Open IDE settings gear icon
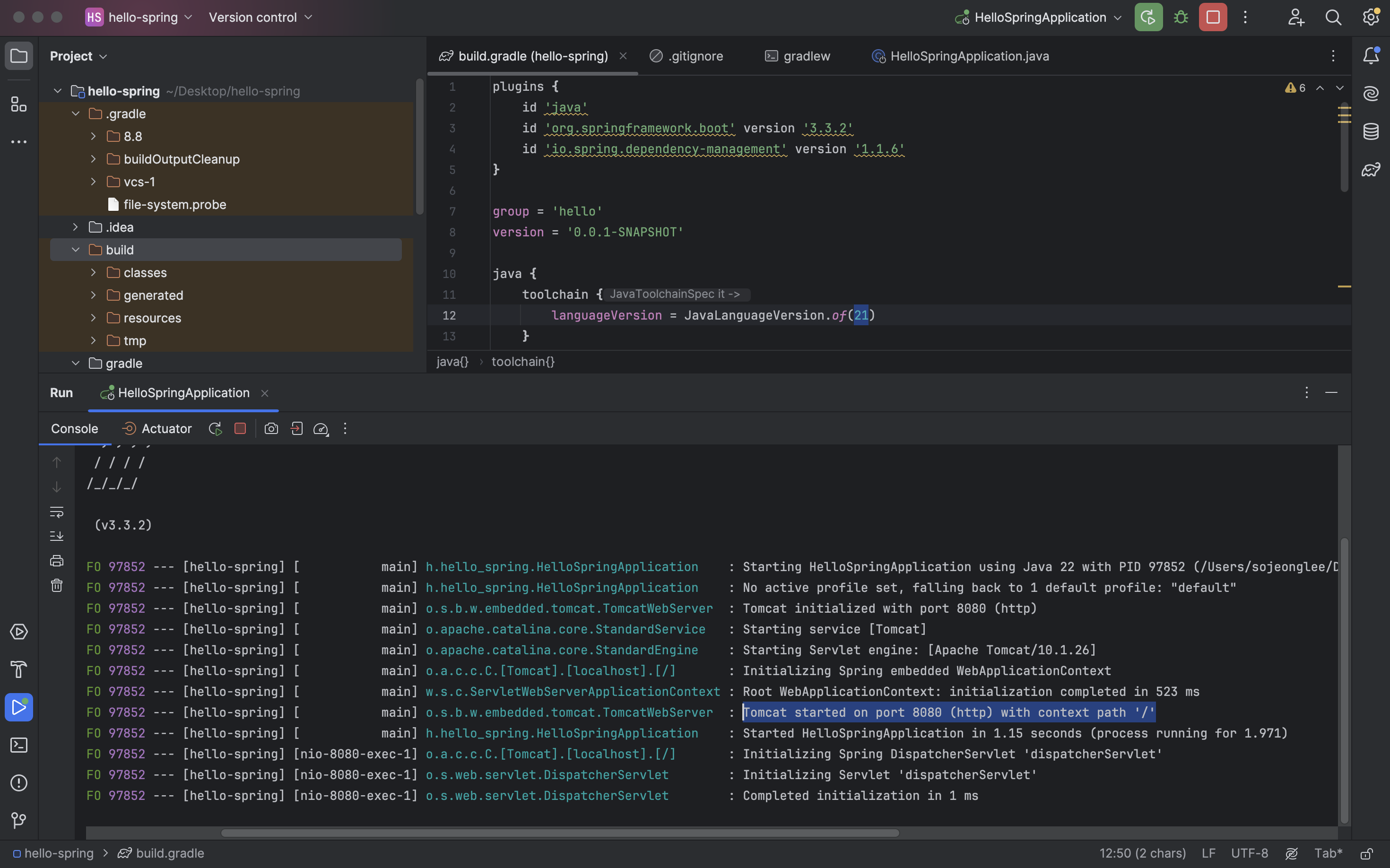This screenshot has width=1390, height=868. 1371,17
